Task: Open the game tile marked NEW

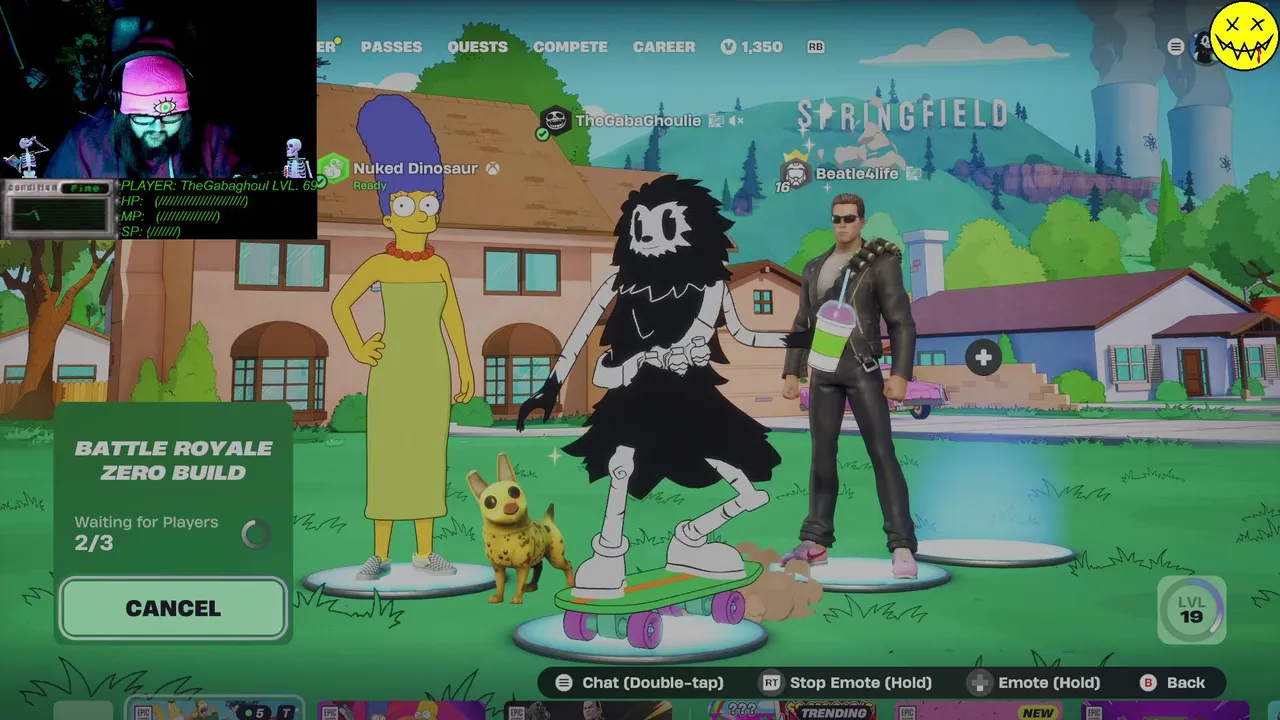Action: 978,710
